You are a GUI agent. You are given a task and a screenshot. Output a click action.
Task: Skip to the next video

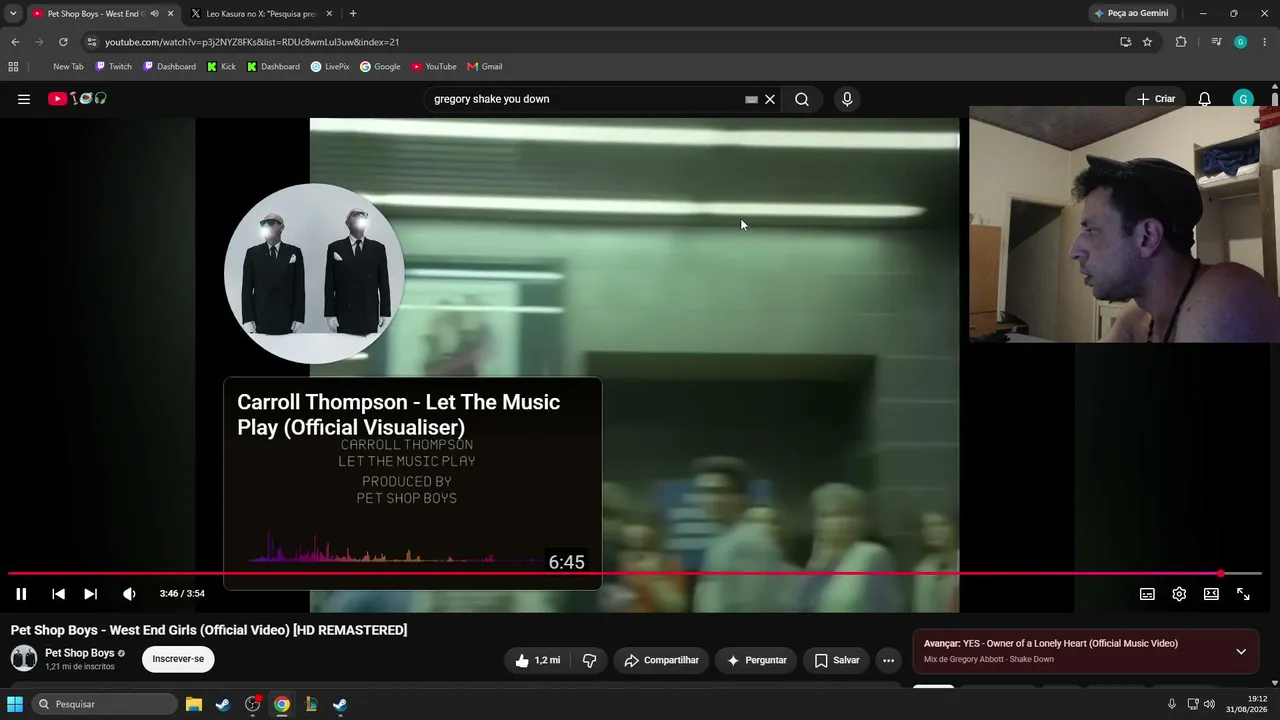coord(91,594)
